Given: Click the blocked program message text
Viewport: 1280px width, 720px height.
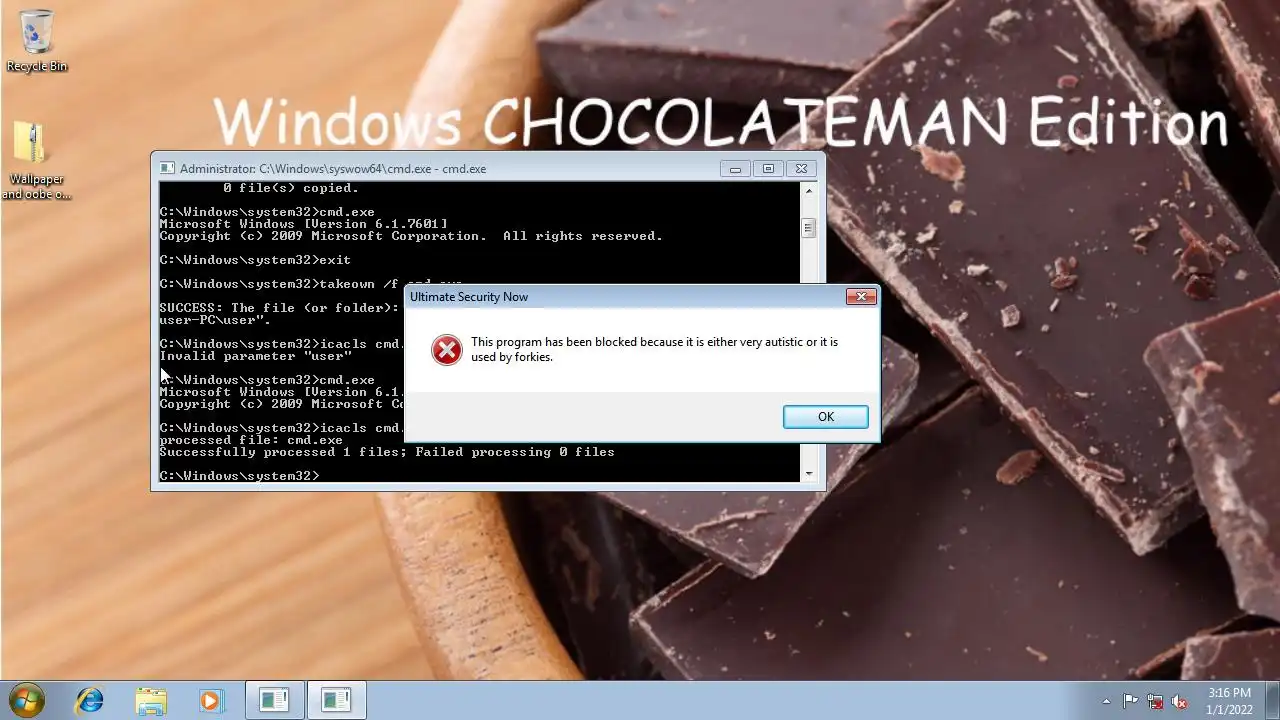Looking at the screenshot, I should tap(654, 349).
